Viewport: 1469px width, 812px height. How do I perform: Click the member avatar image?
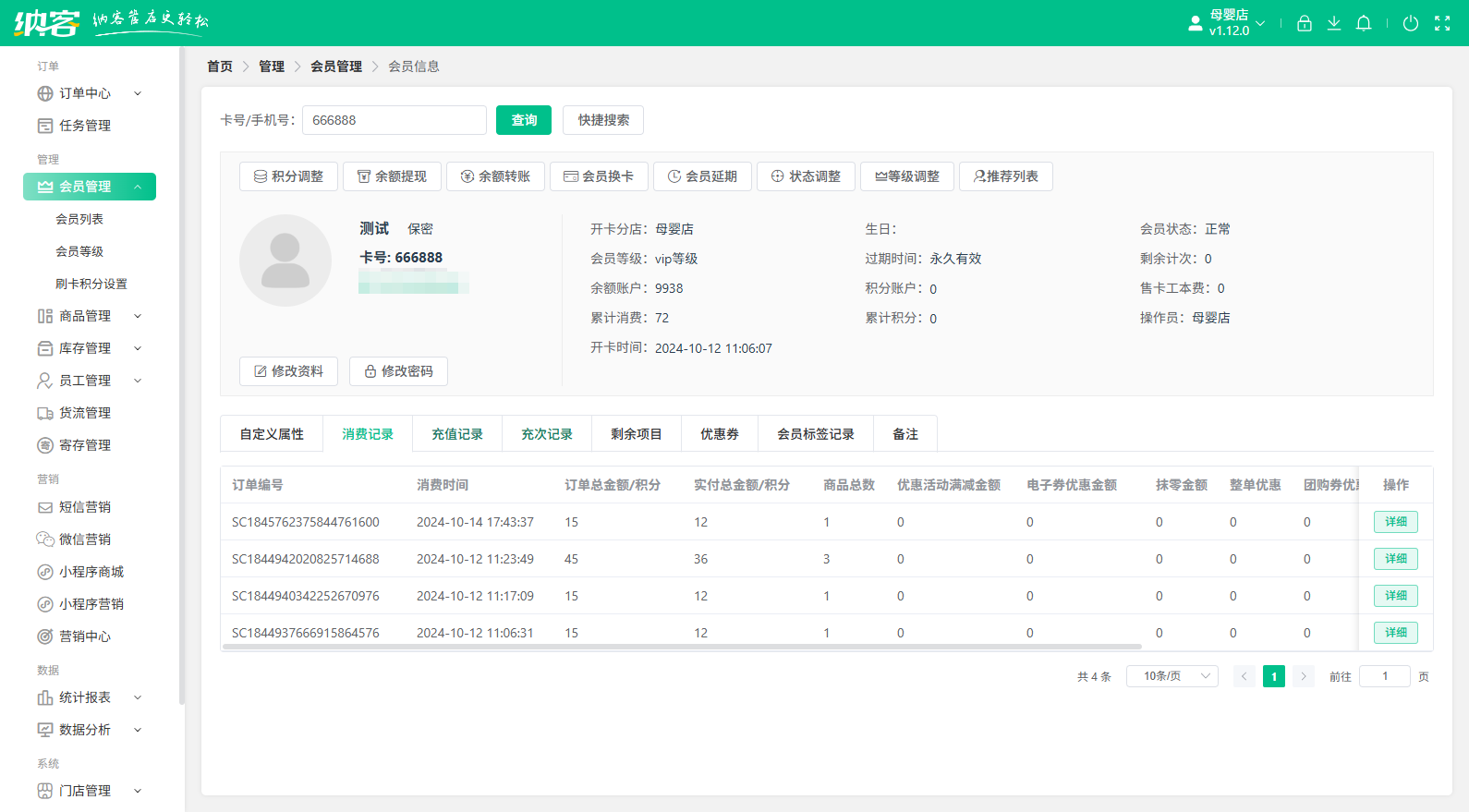click(x=285, y=261)
